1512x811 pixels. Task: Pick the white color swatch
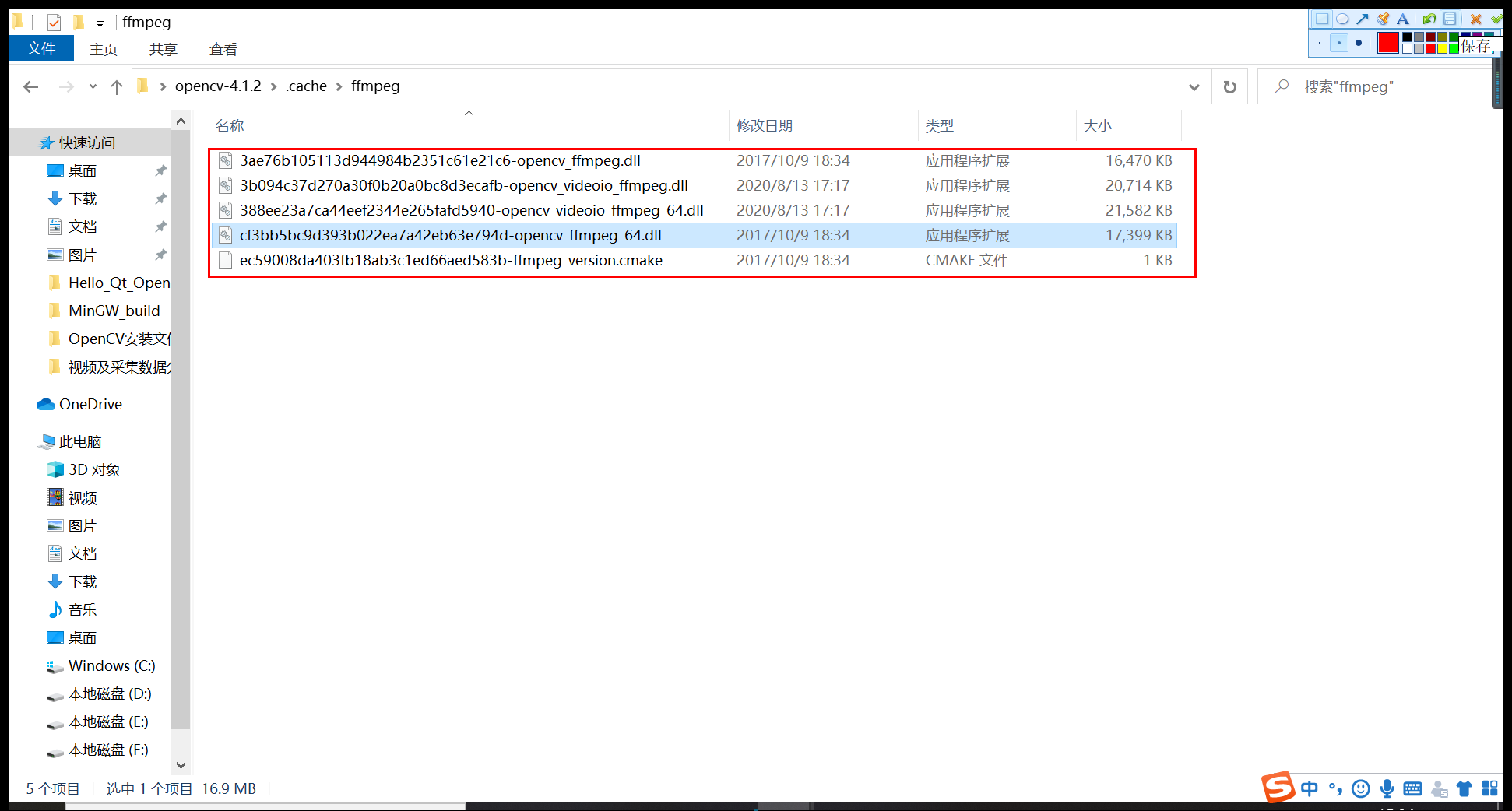point(1407,48)
